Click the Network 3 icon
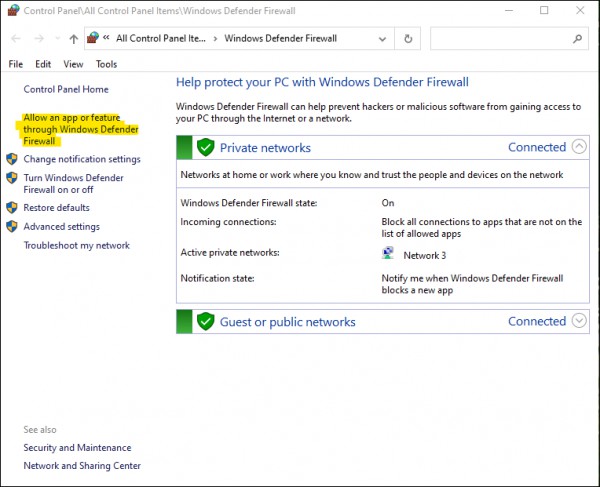Image resolution: width=600 pixels, height=487 pixels. pos(388,253)
